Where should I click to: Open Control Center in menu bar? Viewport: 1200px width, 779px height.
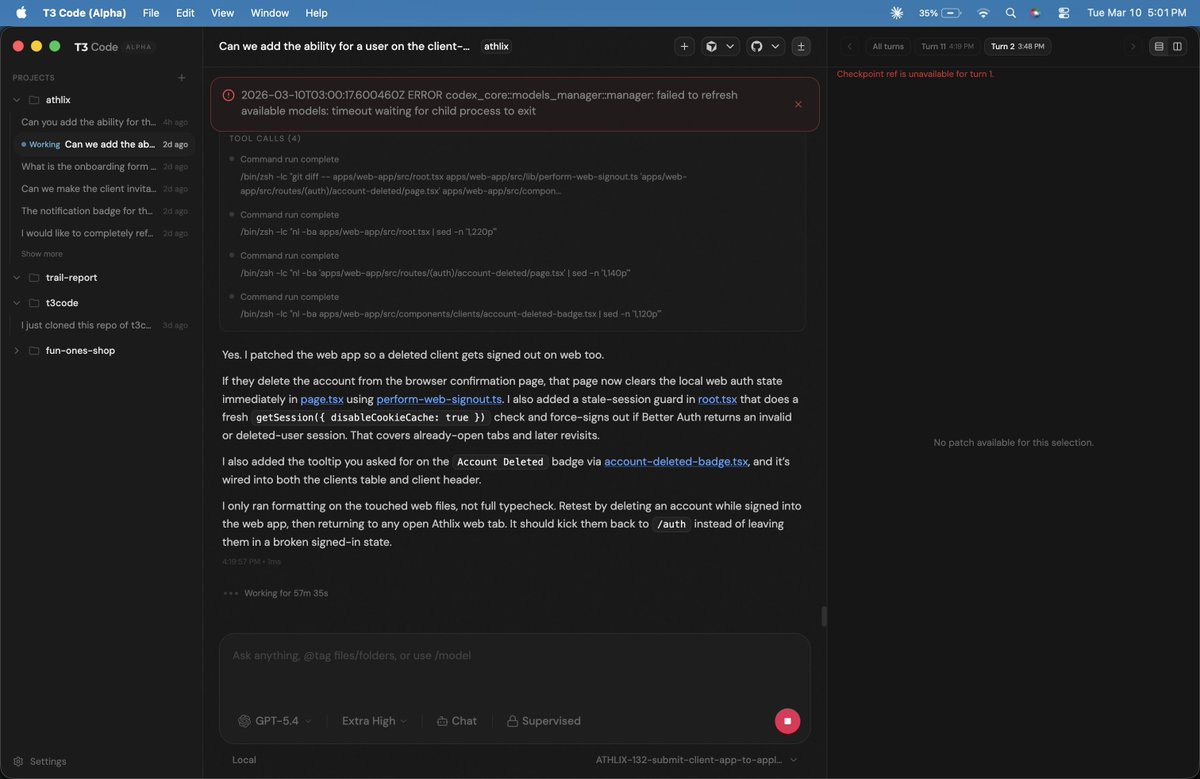[1063, 13]
